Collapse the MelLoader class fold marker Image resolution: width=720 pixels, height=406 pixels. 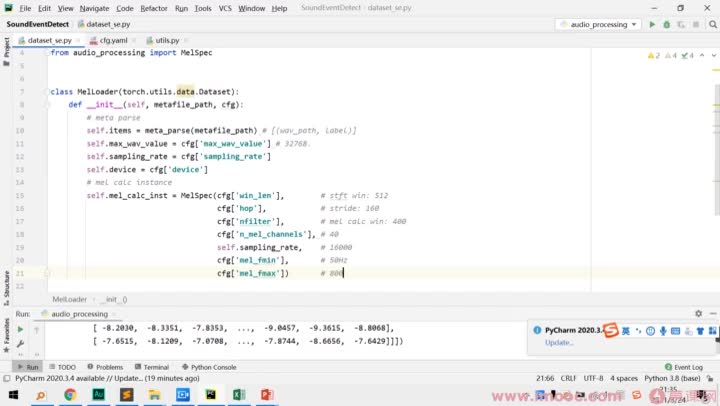point(48,92)
